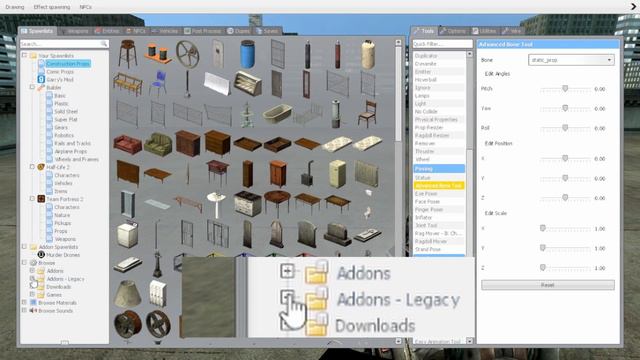Click the Browse Sounds speaker icon
Screen dimensions: 640x360
33,311
